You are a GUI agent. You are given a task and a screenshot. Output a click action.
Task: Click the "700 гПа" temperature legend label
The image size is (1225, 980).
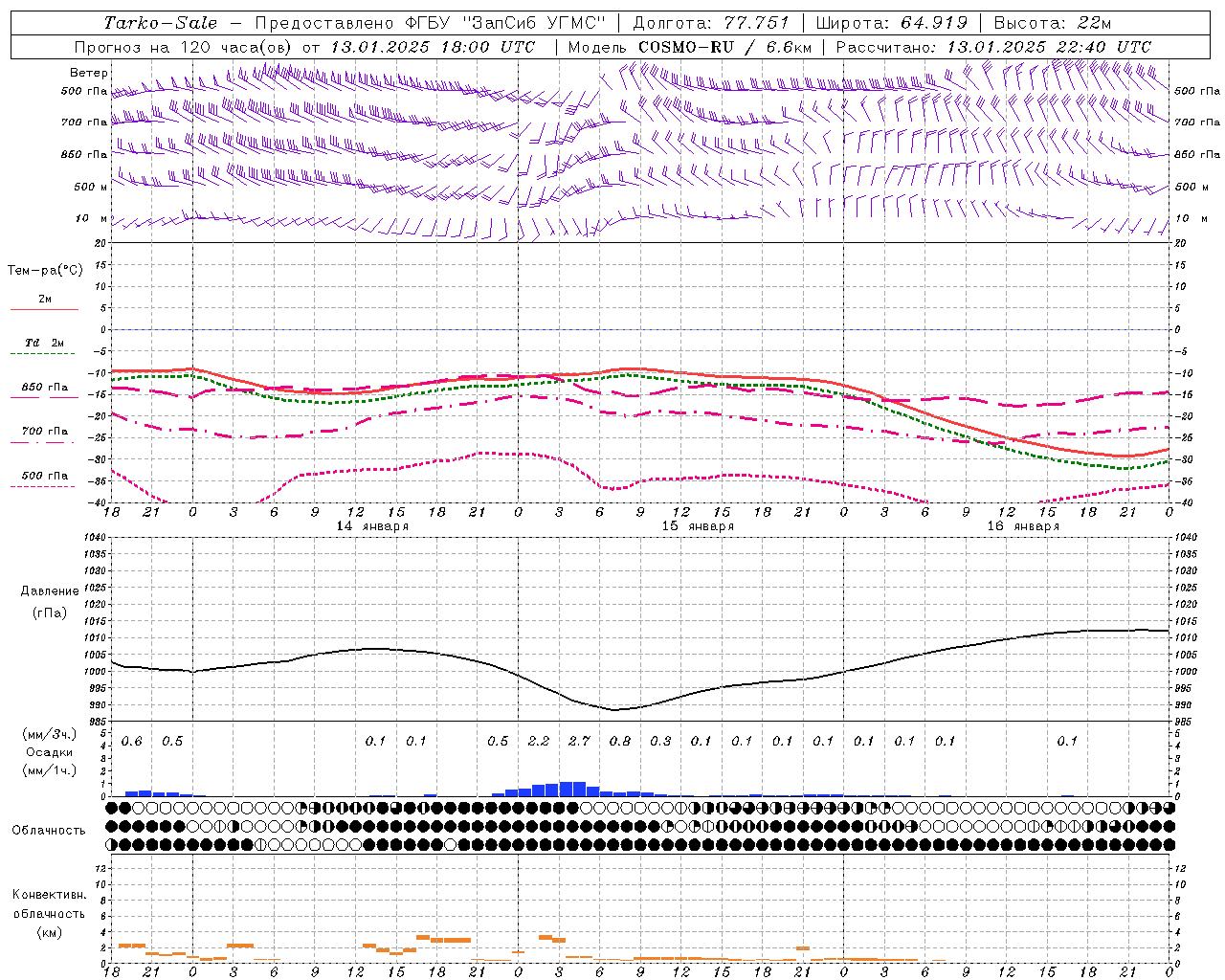(x=45, y=431)
